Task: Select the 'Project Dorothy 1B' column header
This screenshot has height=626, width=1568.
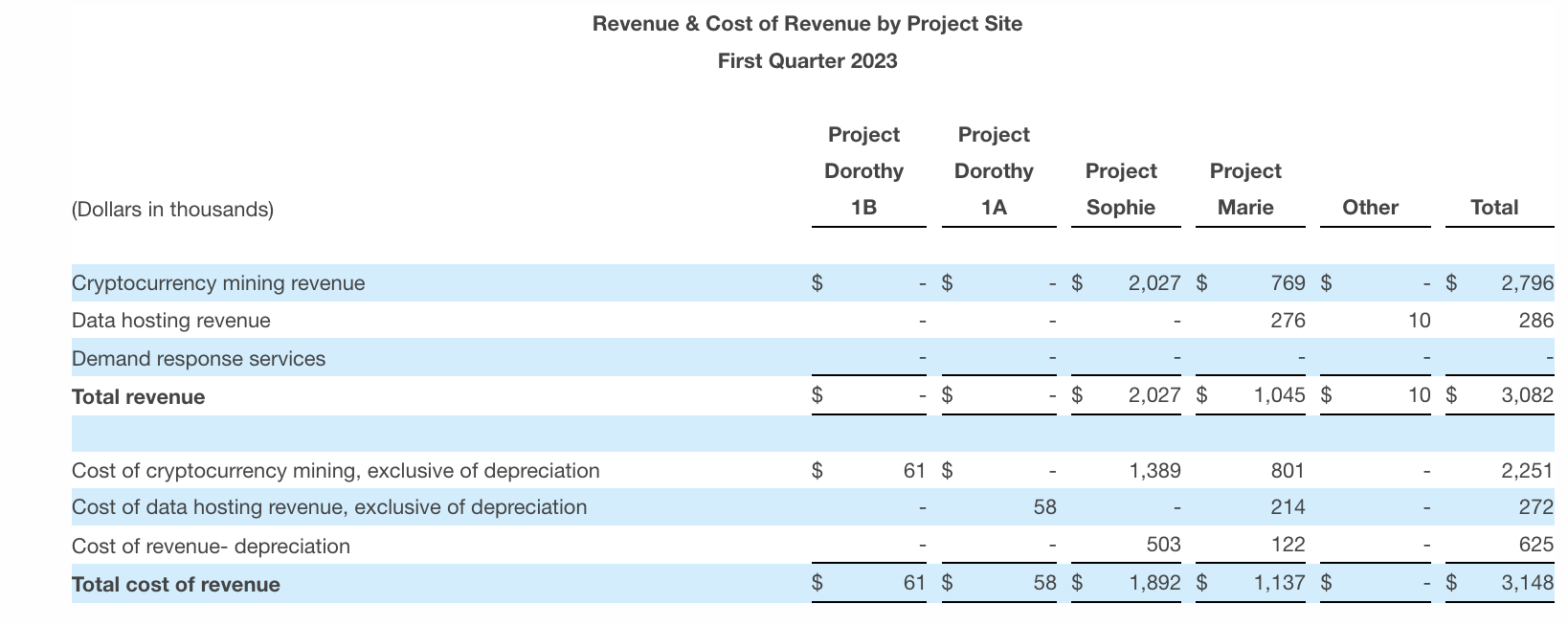Action: (863, 171)
